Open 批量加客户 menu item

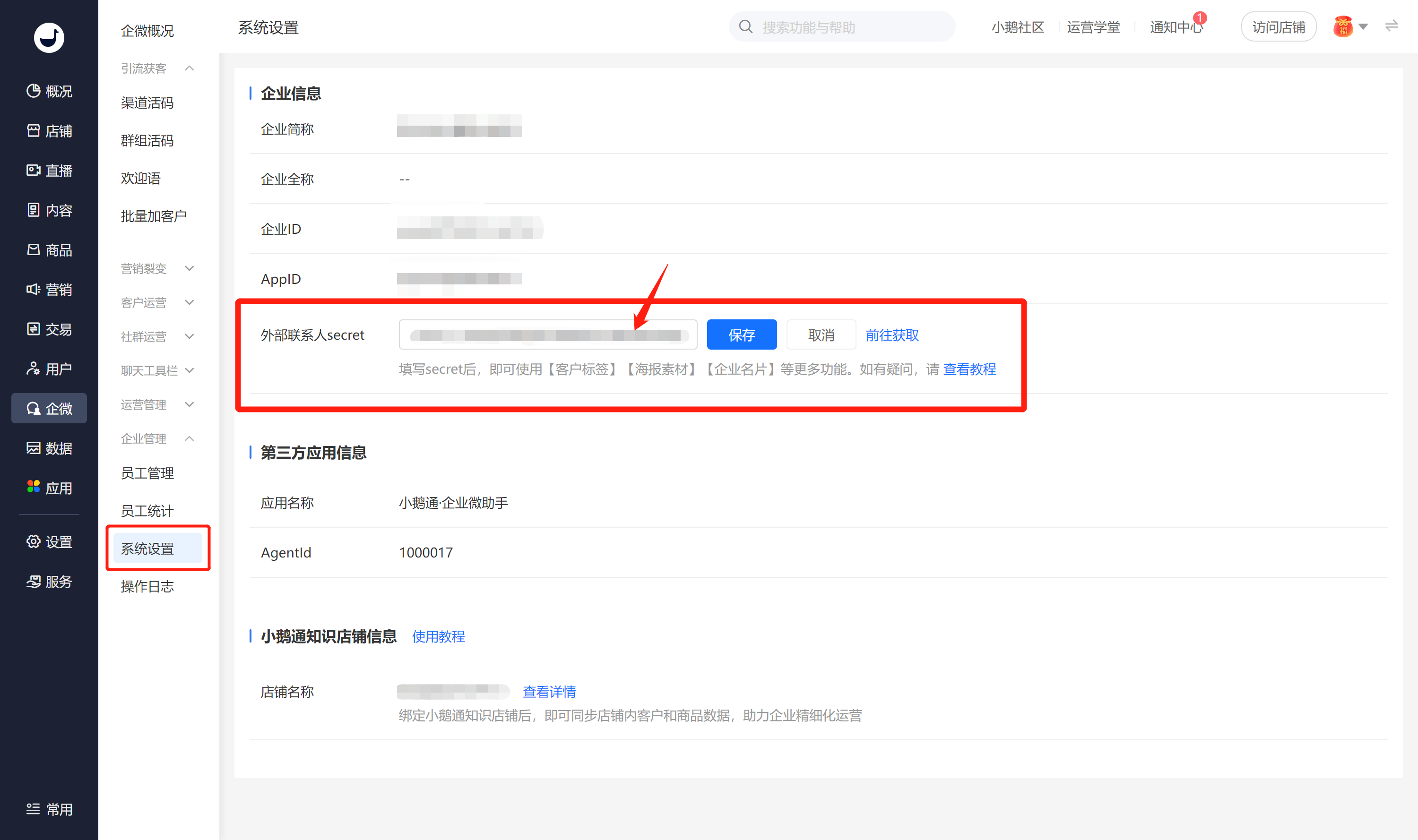[x=154, y=215]
